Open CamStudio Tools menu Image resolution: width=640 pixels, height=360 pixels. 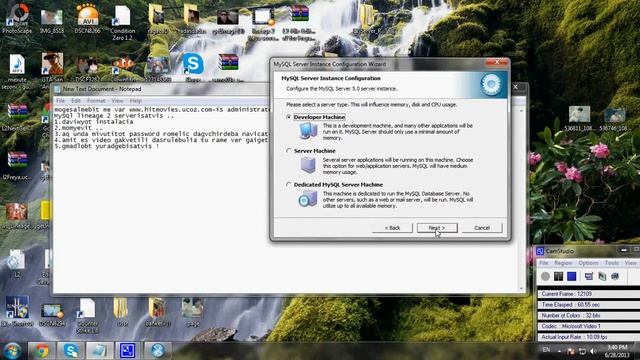(x=612, y=263)
